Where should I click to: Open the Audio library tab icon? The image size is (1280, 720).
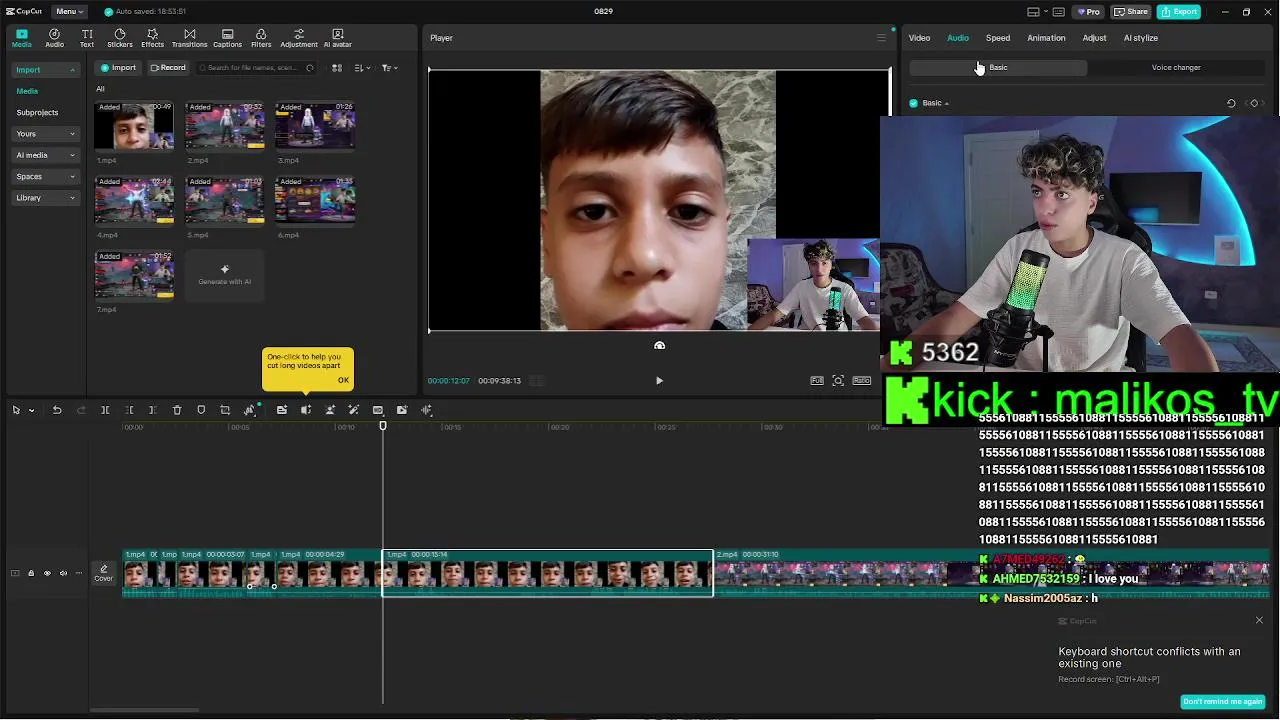[x=54, y=38]
